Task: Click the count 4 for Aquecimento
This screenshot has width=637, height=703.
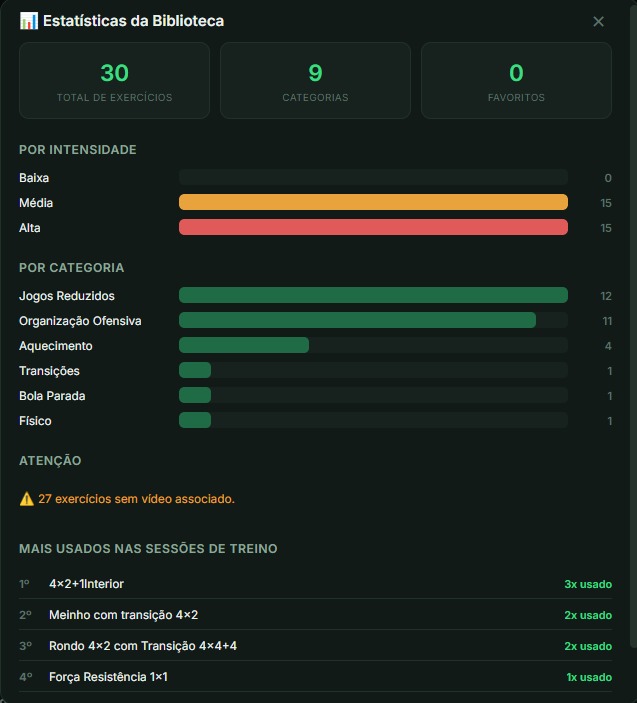Action: (x=608, y=346)
